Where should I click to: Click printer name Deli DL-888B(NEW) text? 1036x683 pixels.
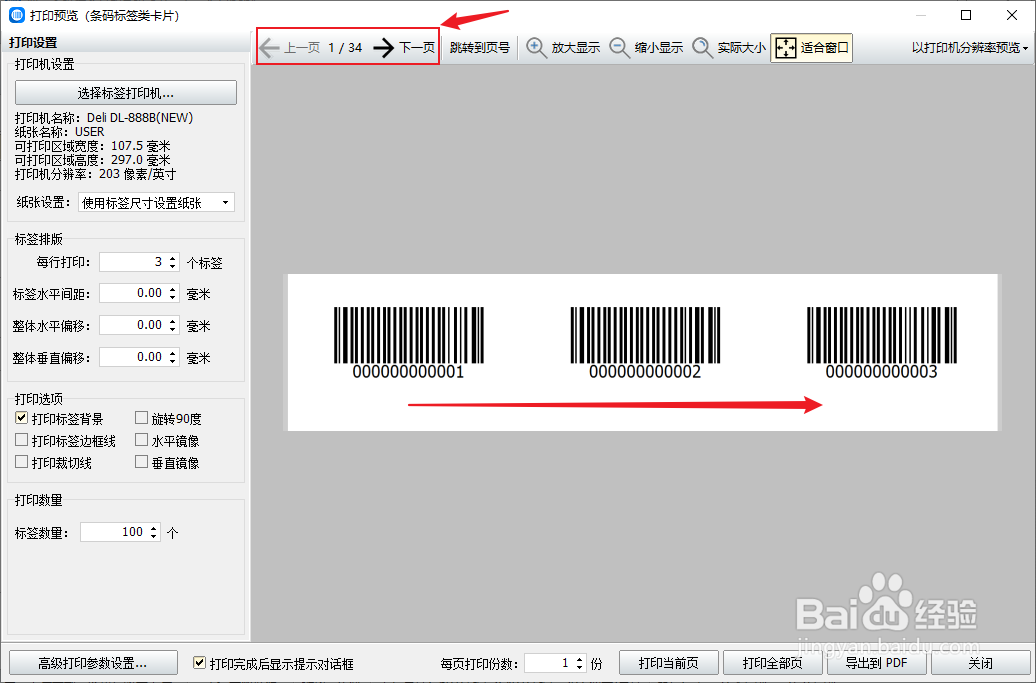pyautogui.click(x=140, y=118)
